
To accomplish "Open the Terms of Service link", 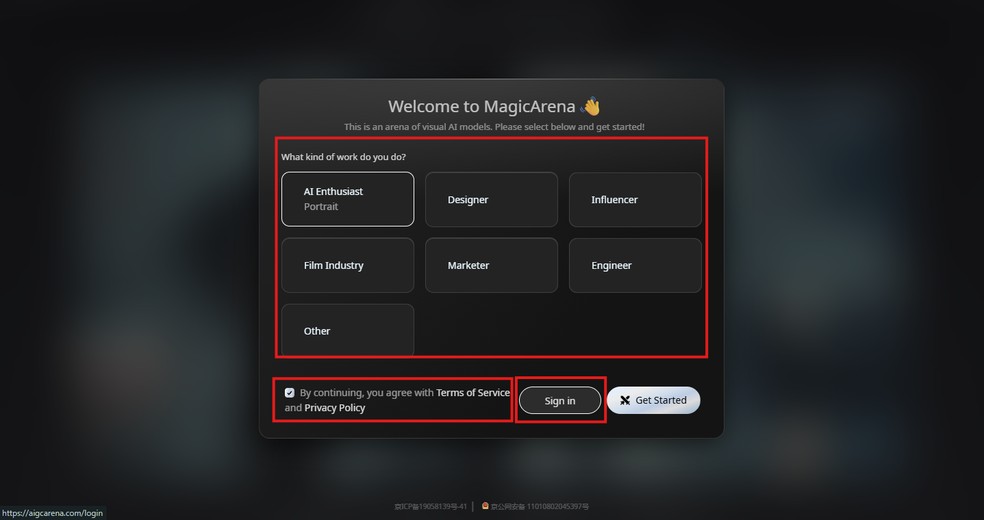I will coord(473,393).
